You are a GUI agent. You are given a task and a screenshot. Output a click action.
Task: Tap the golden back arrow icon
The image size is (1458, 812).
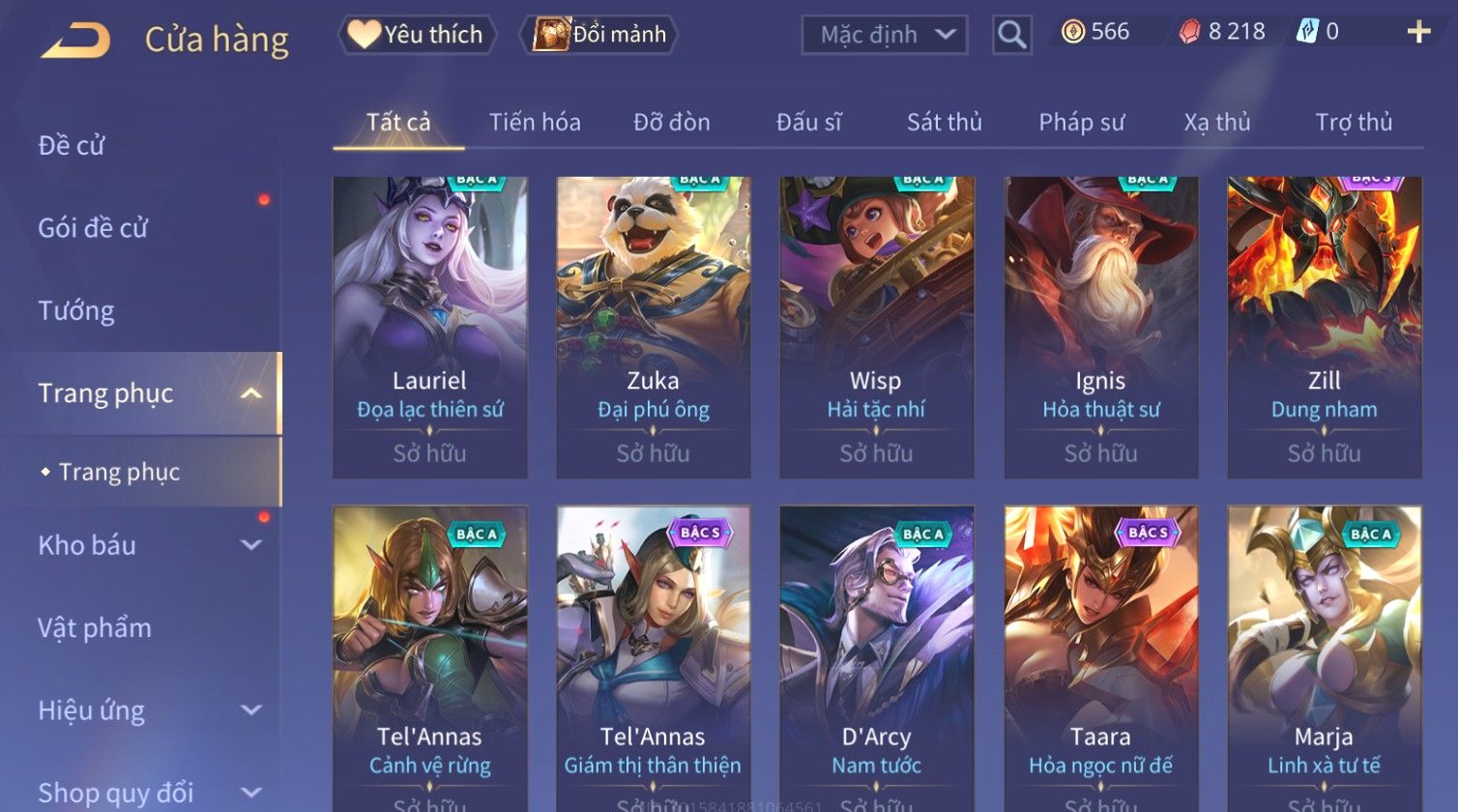pyautogui.click(x=75, y=41)
